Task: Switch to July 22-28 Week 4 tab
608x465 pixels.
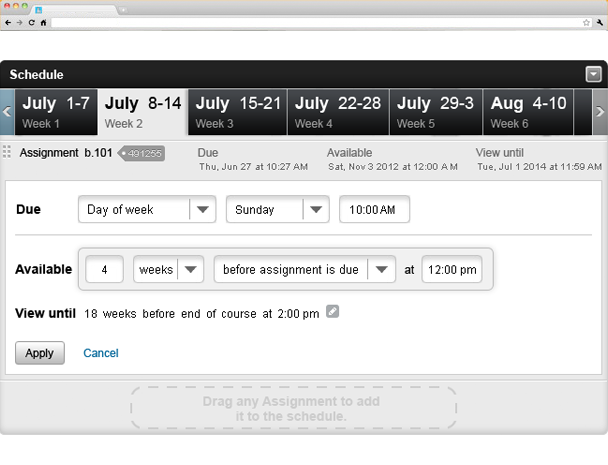Action: tap(337, 112)
